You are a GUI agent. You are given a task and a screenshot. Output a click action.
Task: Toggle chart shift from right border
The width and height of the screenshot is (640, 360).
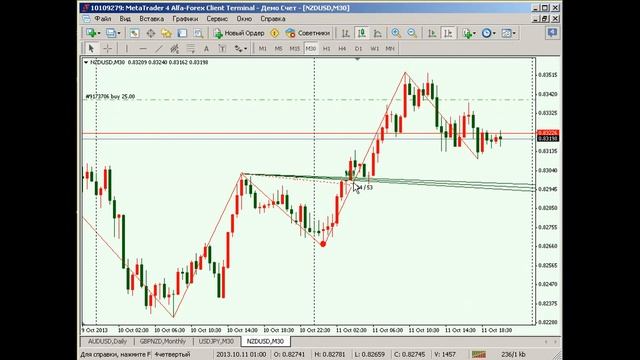[x=448, y=33]
